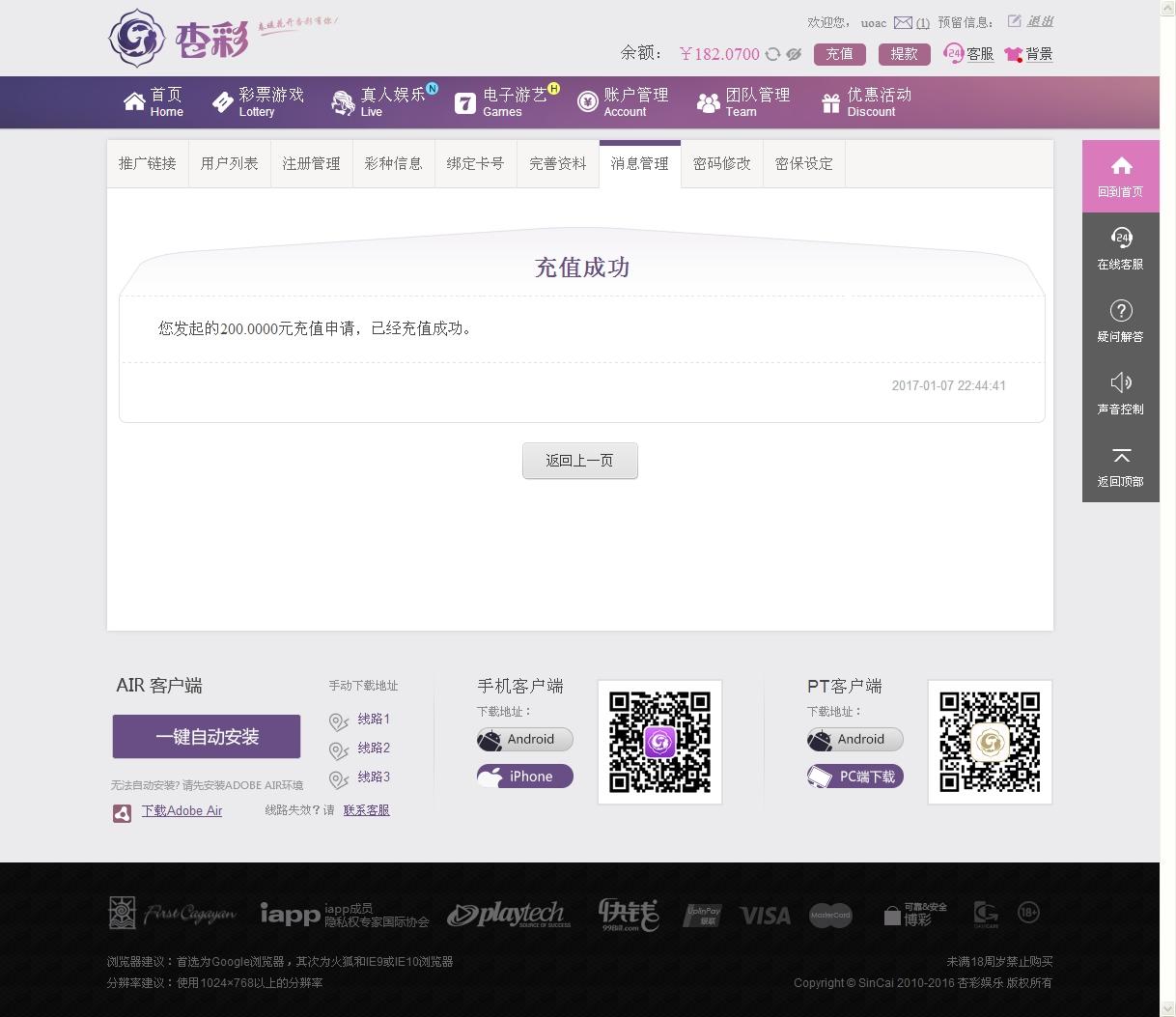Click the PT client QR code
The width and height of the screenshot is (1176, 1017).
991,742
